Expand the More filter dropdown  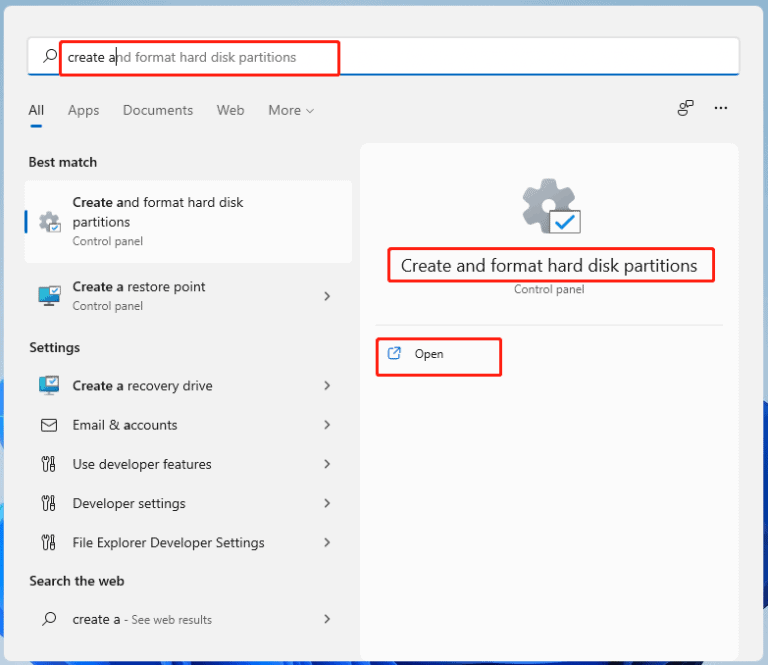290,110
